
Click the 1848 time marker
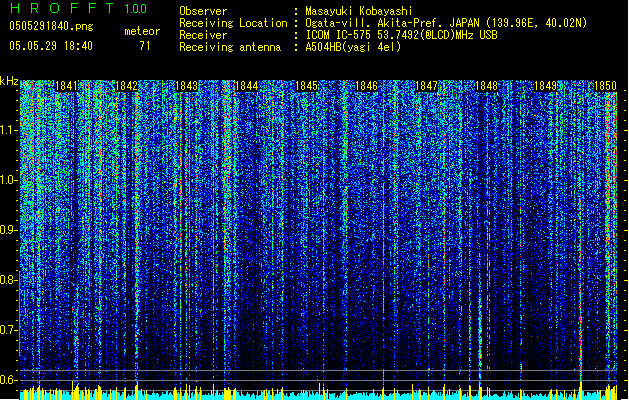click(487, 87)
